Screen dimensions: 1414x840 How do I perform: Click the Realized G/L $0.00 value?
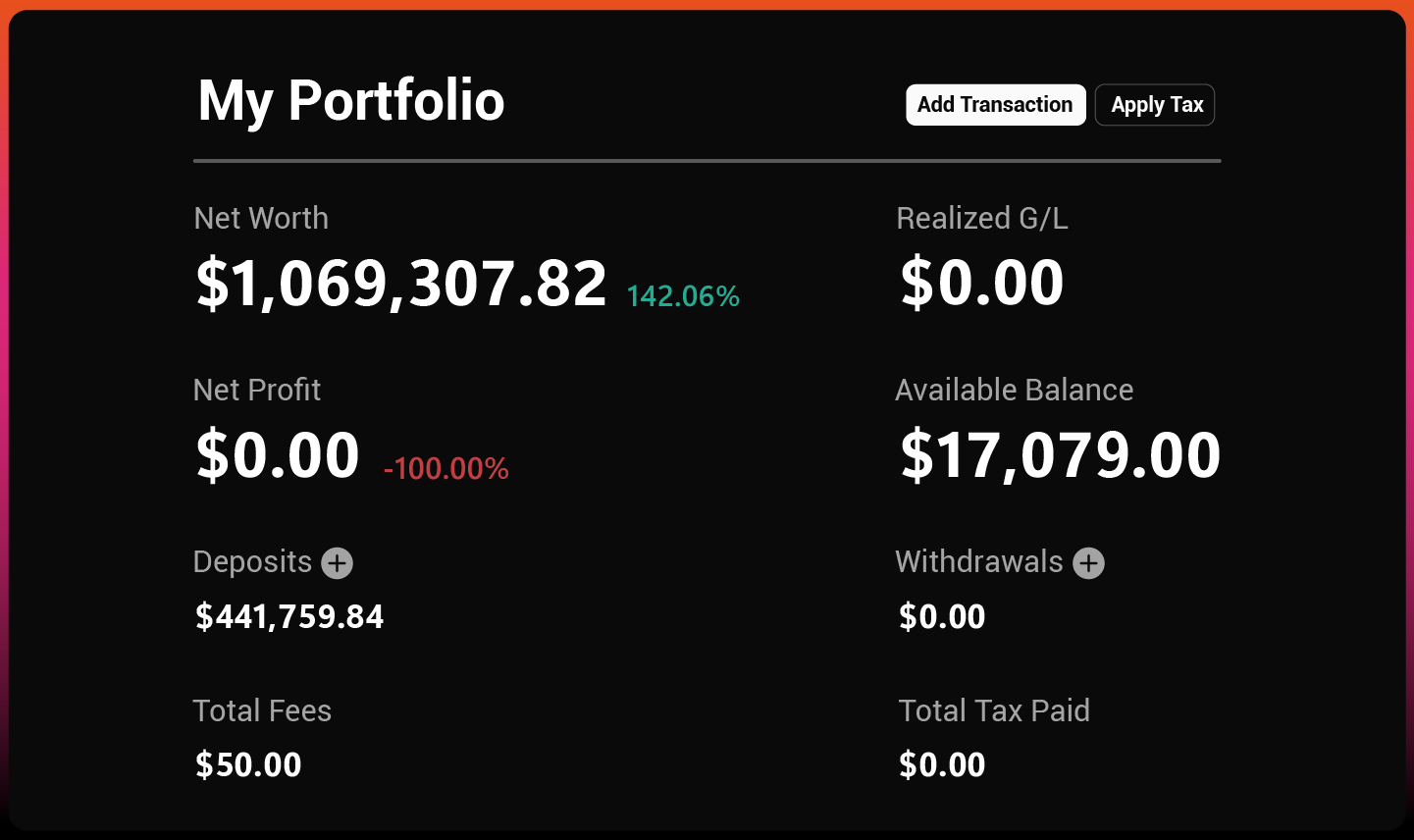click(x=982, y=284)
